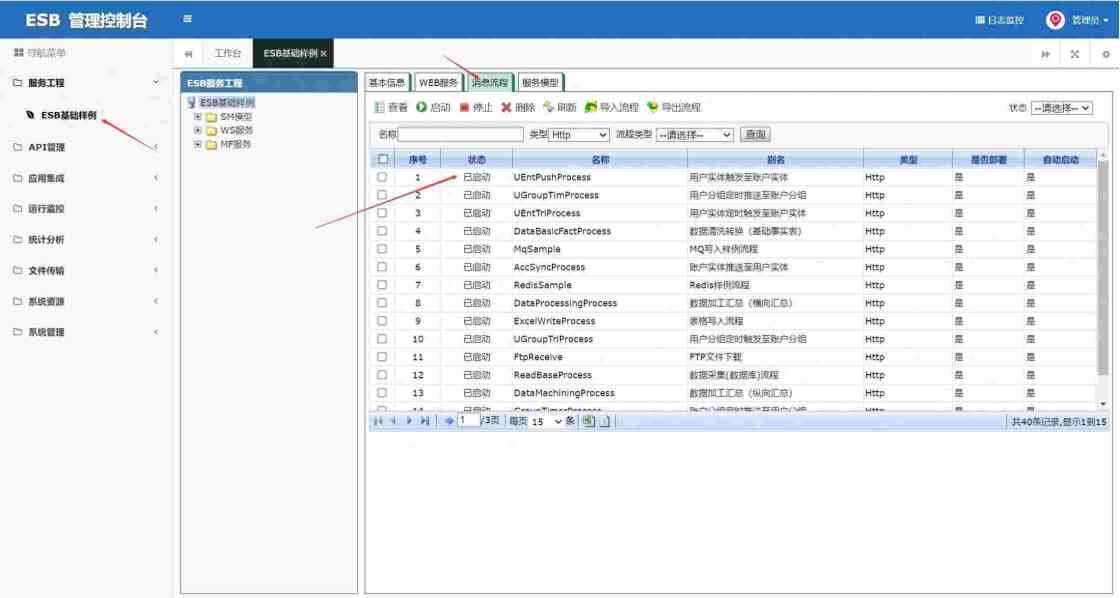Expand the MF服务 tree node

tap(198, 144)
